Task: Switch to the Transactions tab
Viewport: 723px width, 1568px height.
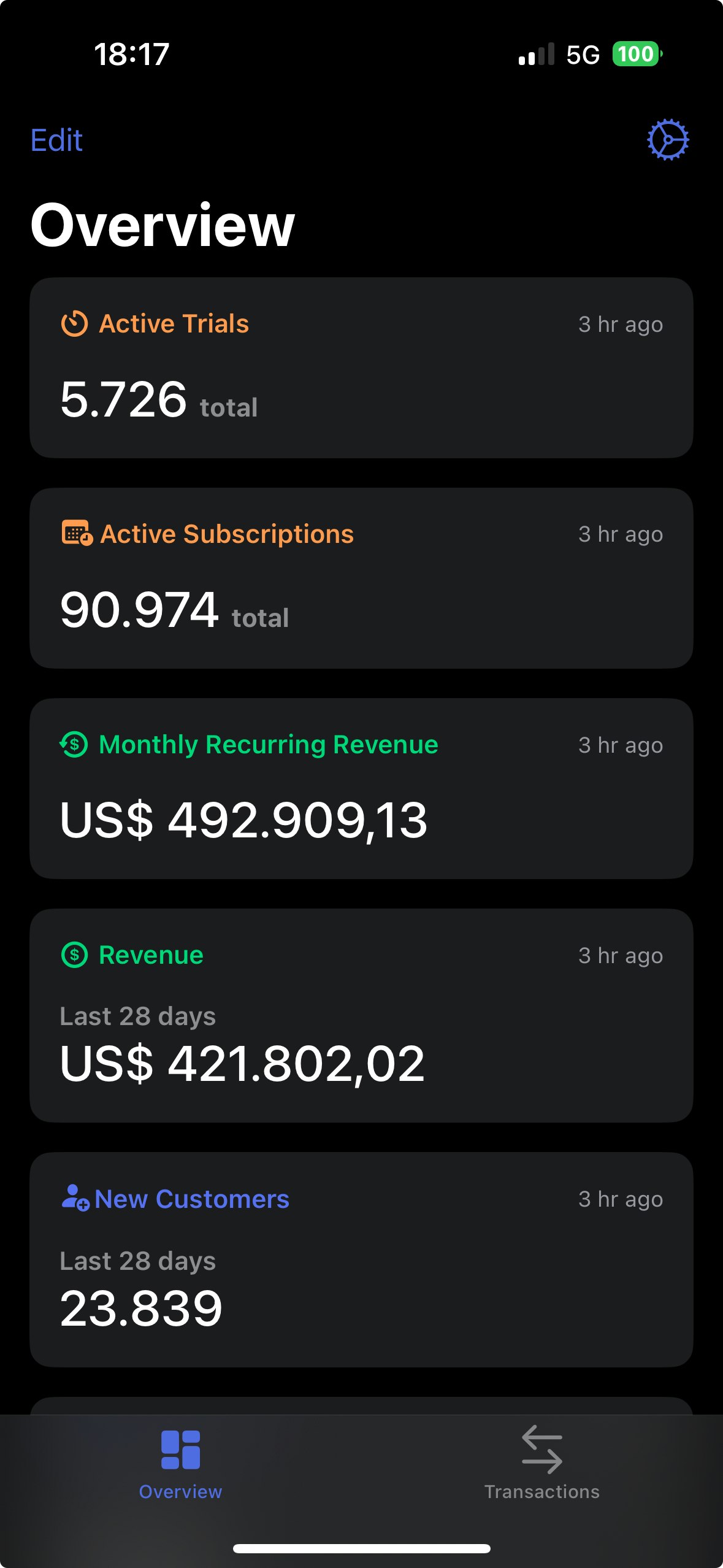Action: [x=542, y=1463]
